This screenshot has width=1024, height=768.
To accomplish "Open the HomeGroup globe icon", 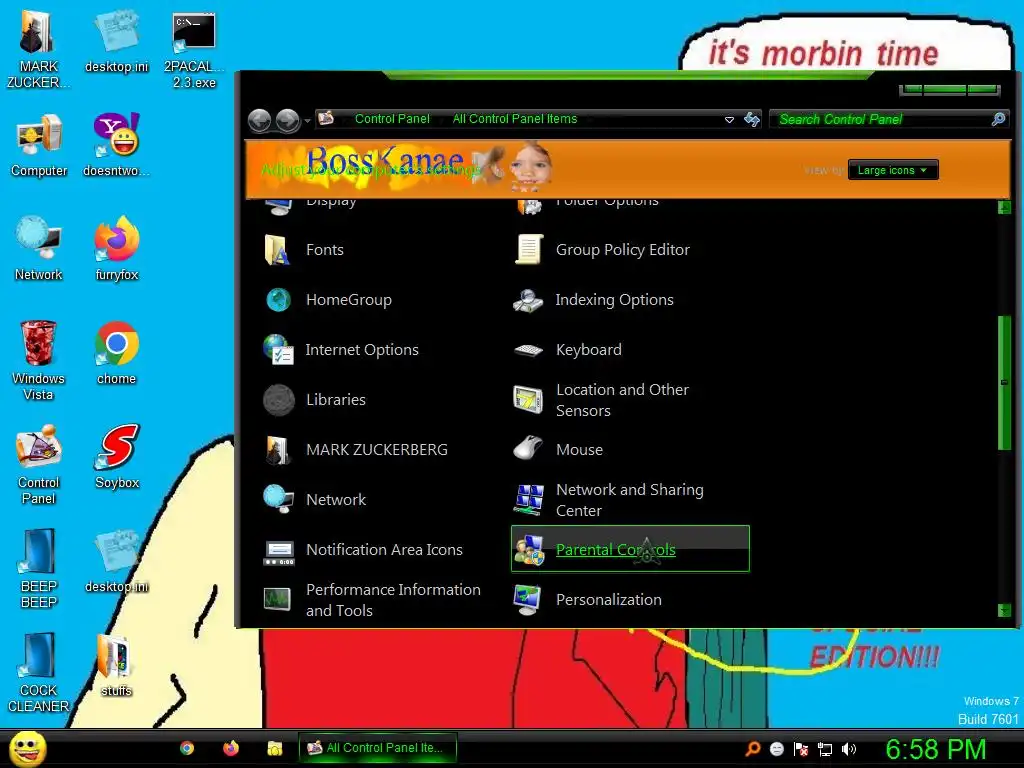I will point(278,300).
